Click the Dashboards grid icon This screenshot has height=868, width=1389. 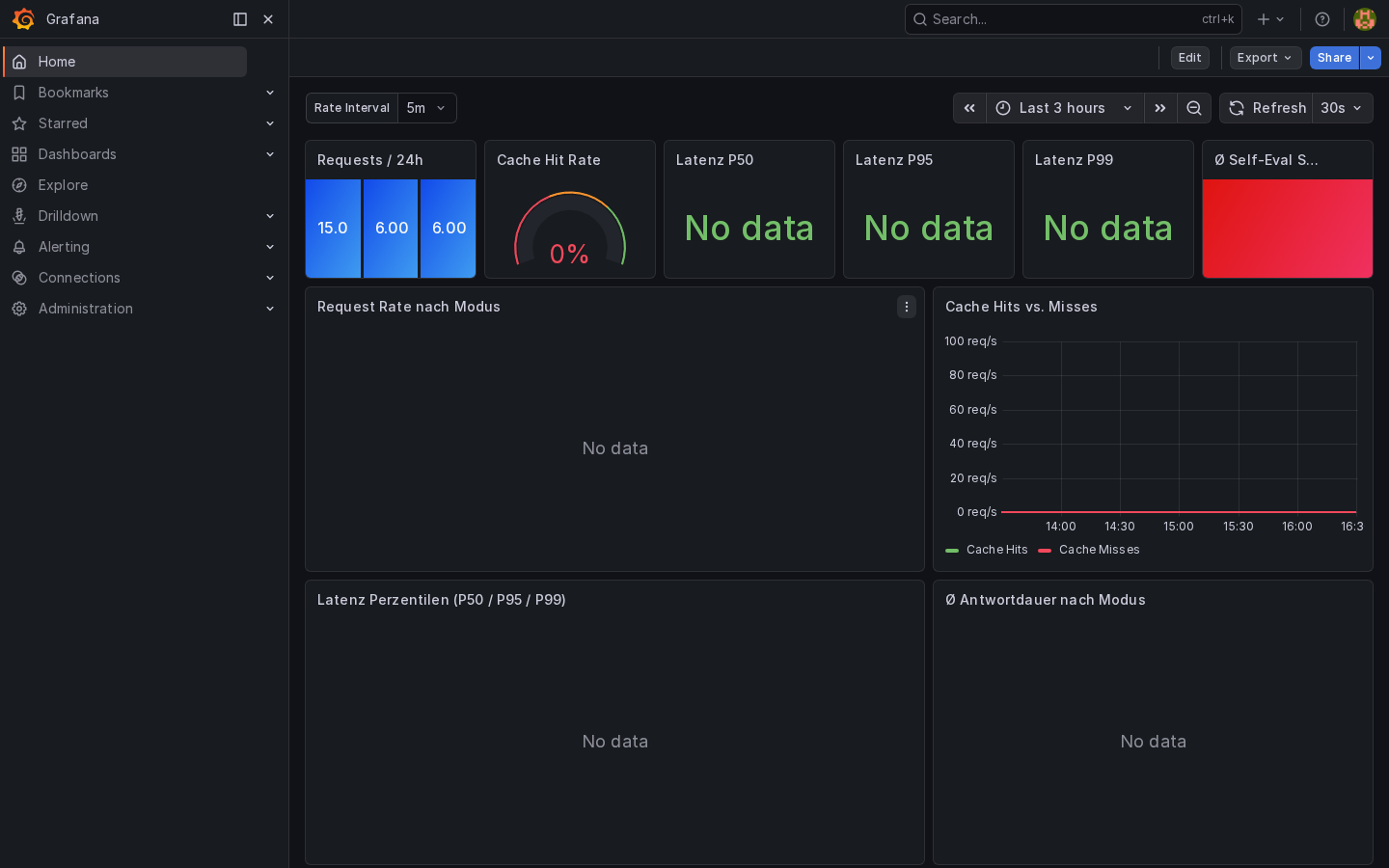click(19, 154)
